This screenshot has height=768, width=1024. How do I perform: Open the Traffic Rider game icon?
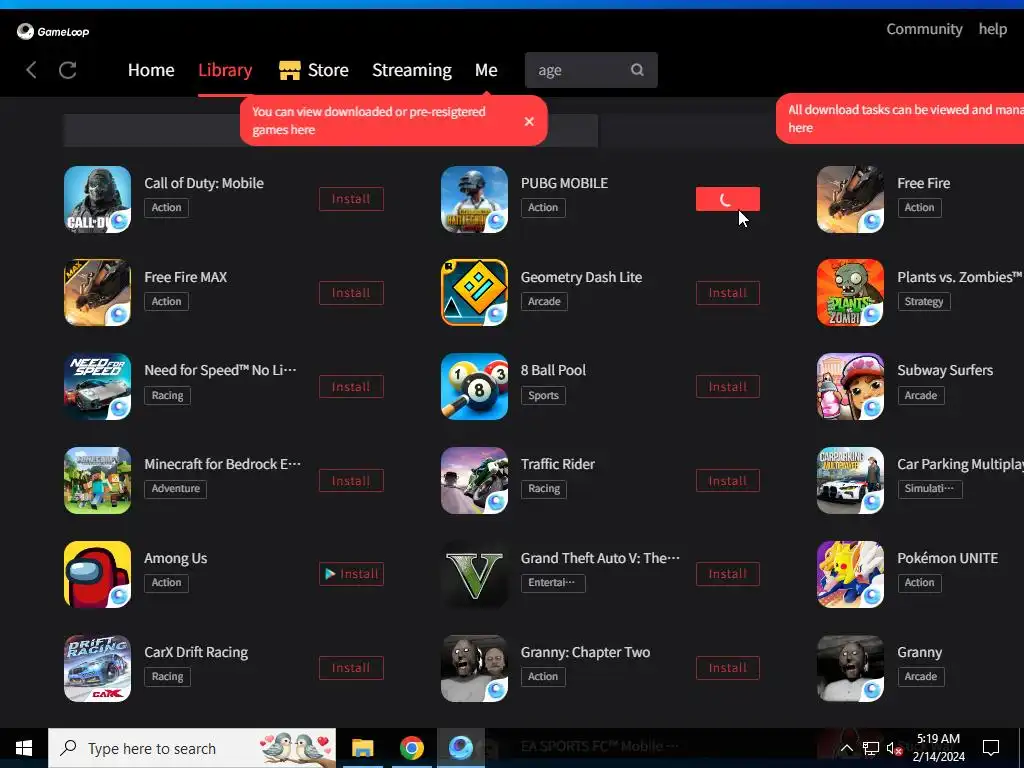[x=474, y=481]
